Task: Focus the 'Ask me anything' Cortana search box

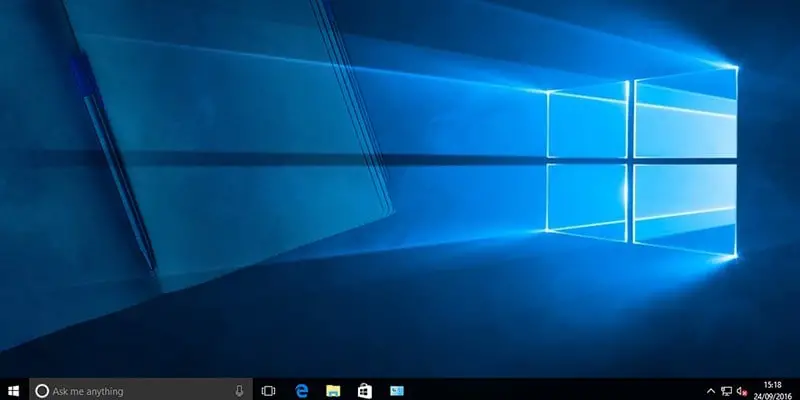Action: coord(141,391)
